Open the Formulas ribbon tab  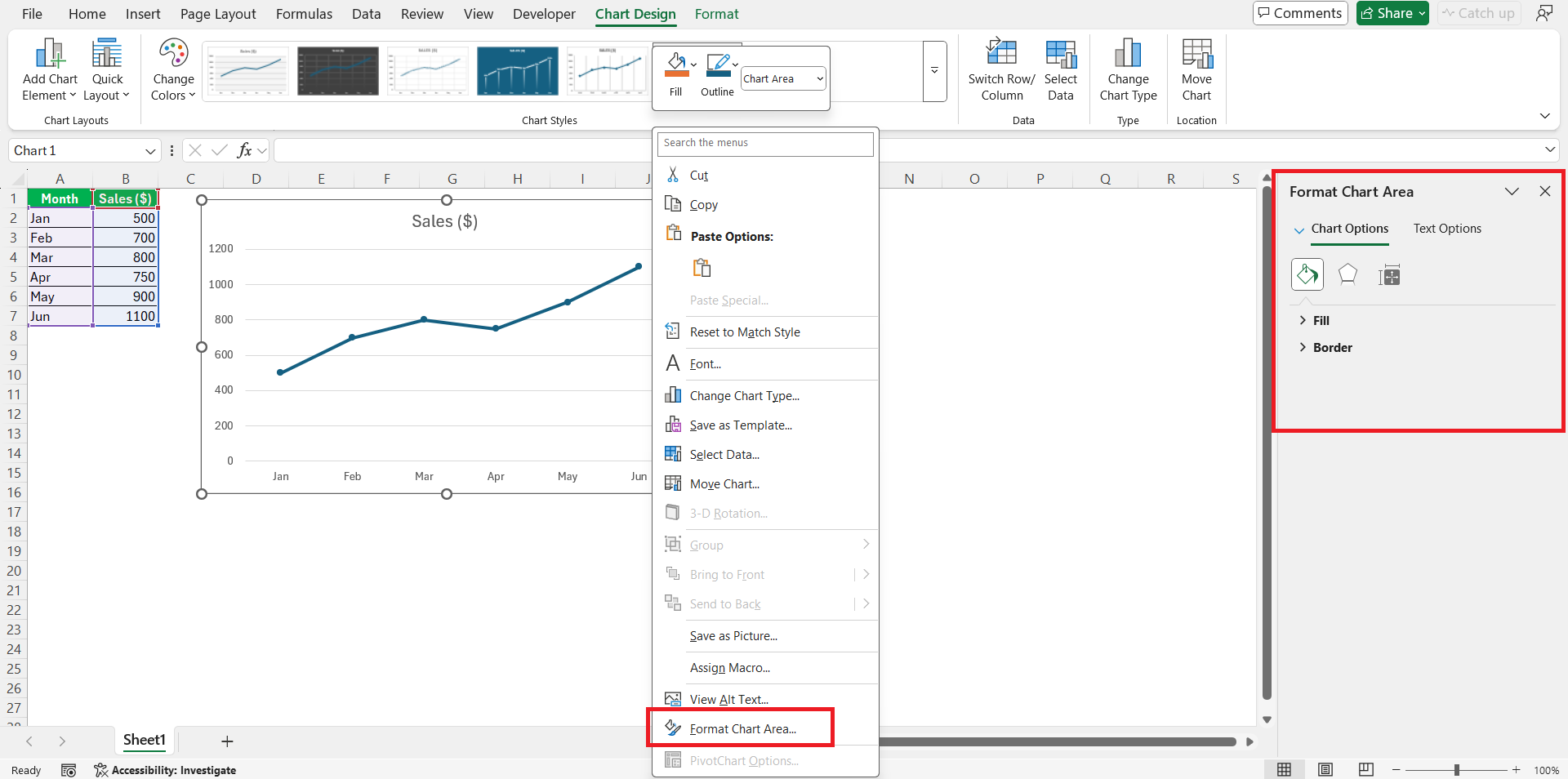[304, 14]
